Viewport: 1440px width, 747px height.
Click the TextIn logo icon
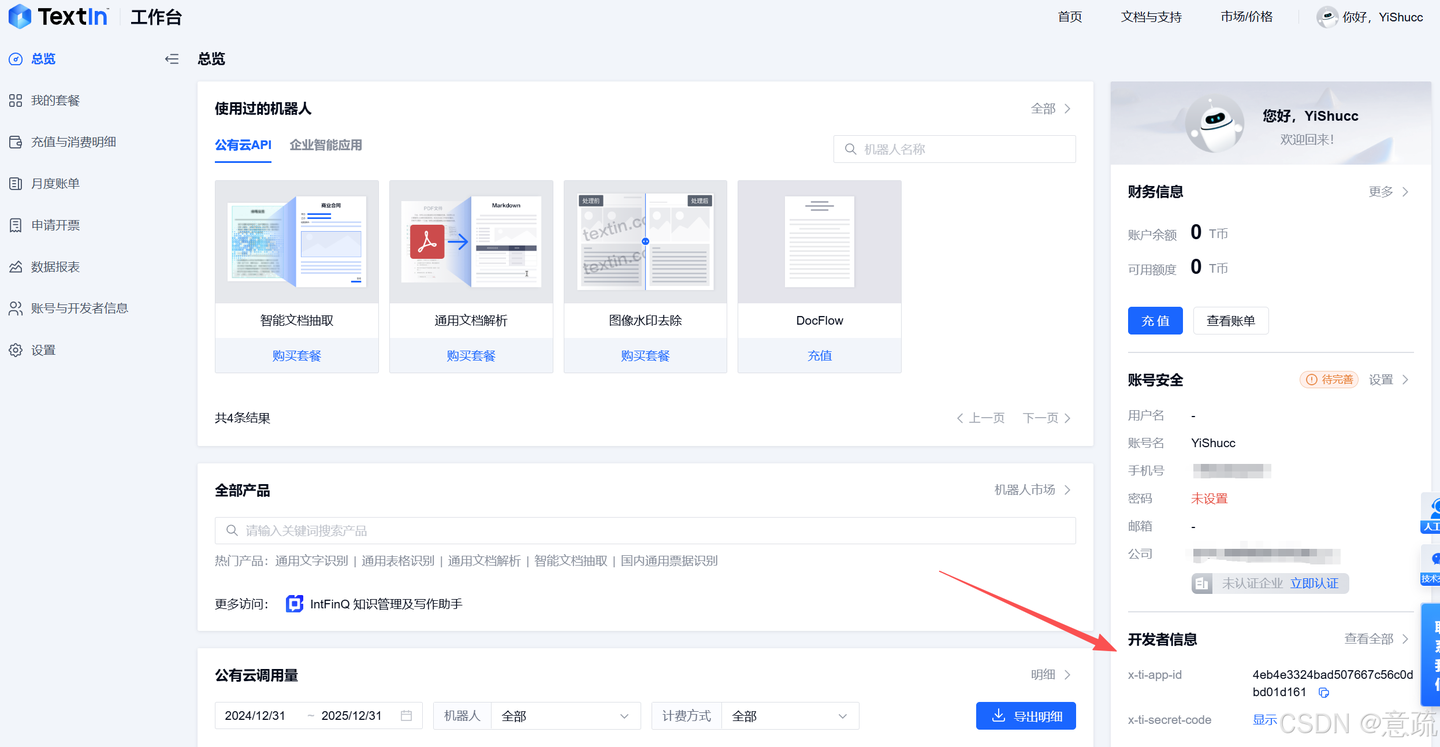pyautogui.click(x=19, y=17)
